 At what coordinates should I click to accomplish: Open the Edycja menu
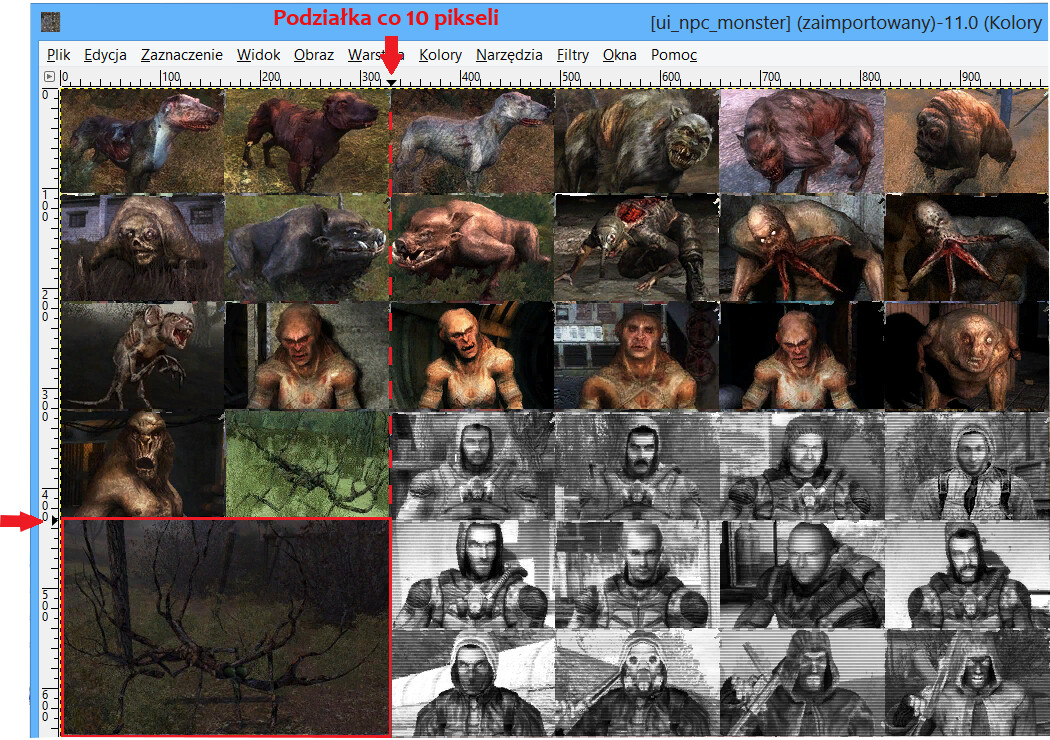coord(105,55)
